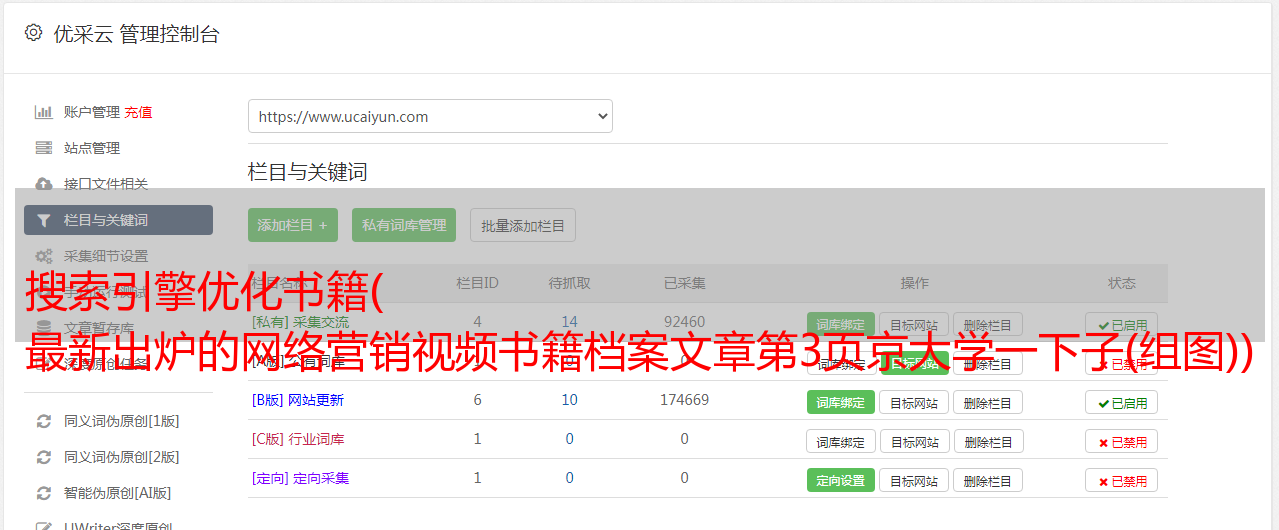Click 栏目ID value 6
Viewport: 1279px width, 530px height.
coord(477,400)
